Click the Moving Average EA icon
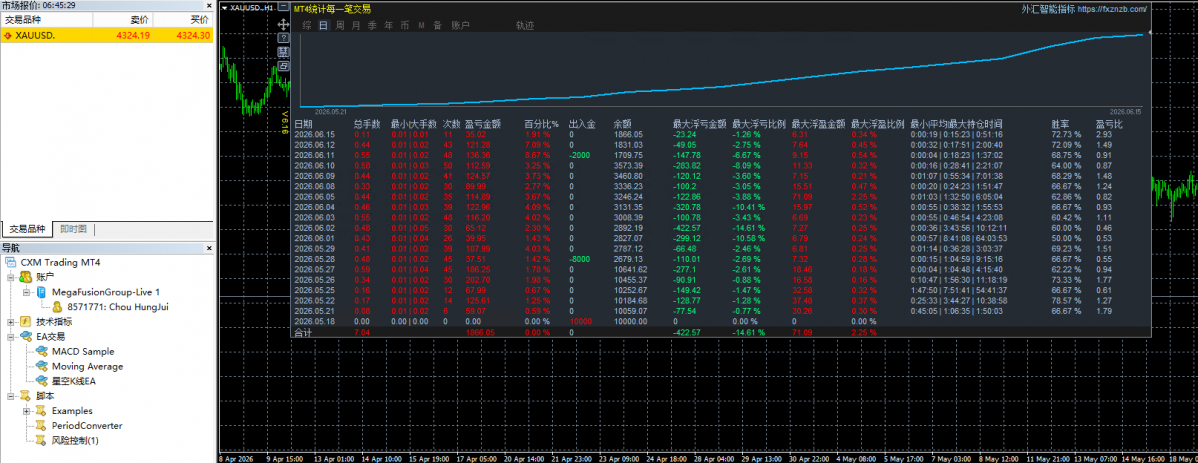 click(x=40, y=366)
